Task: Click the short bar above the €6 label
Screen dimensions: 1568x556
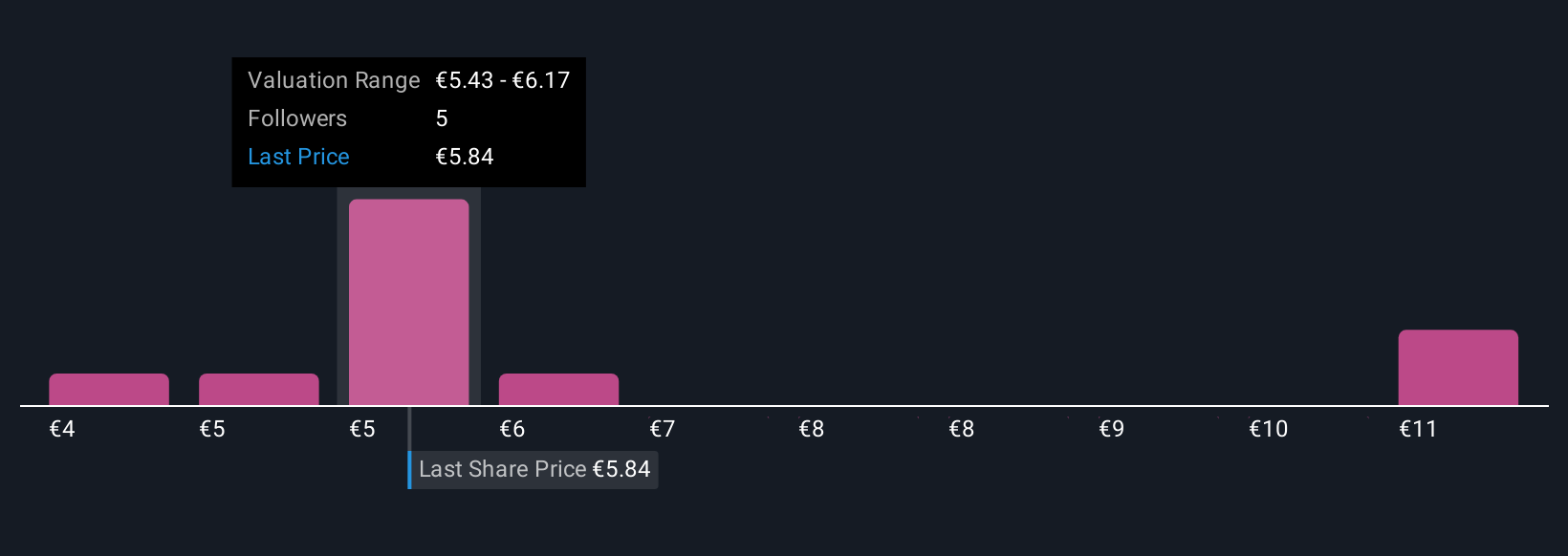Action: 558,390
